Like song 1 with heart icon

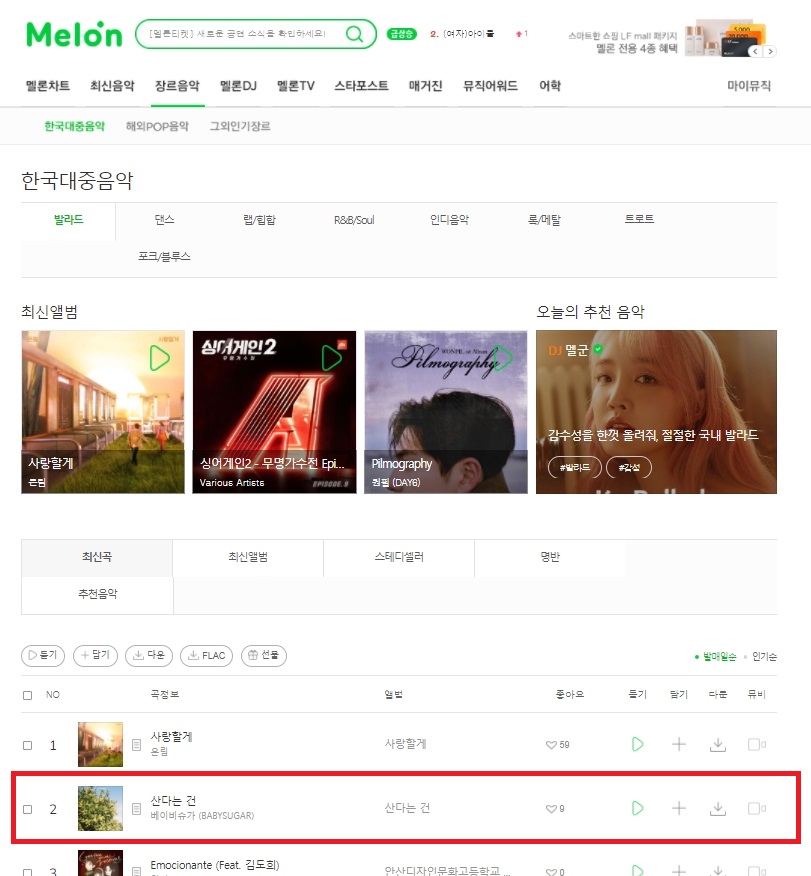(x=551, y=745)
